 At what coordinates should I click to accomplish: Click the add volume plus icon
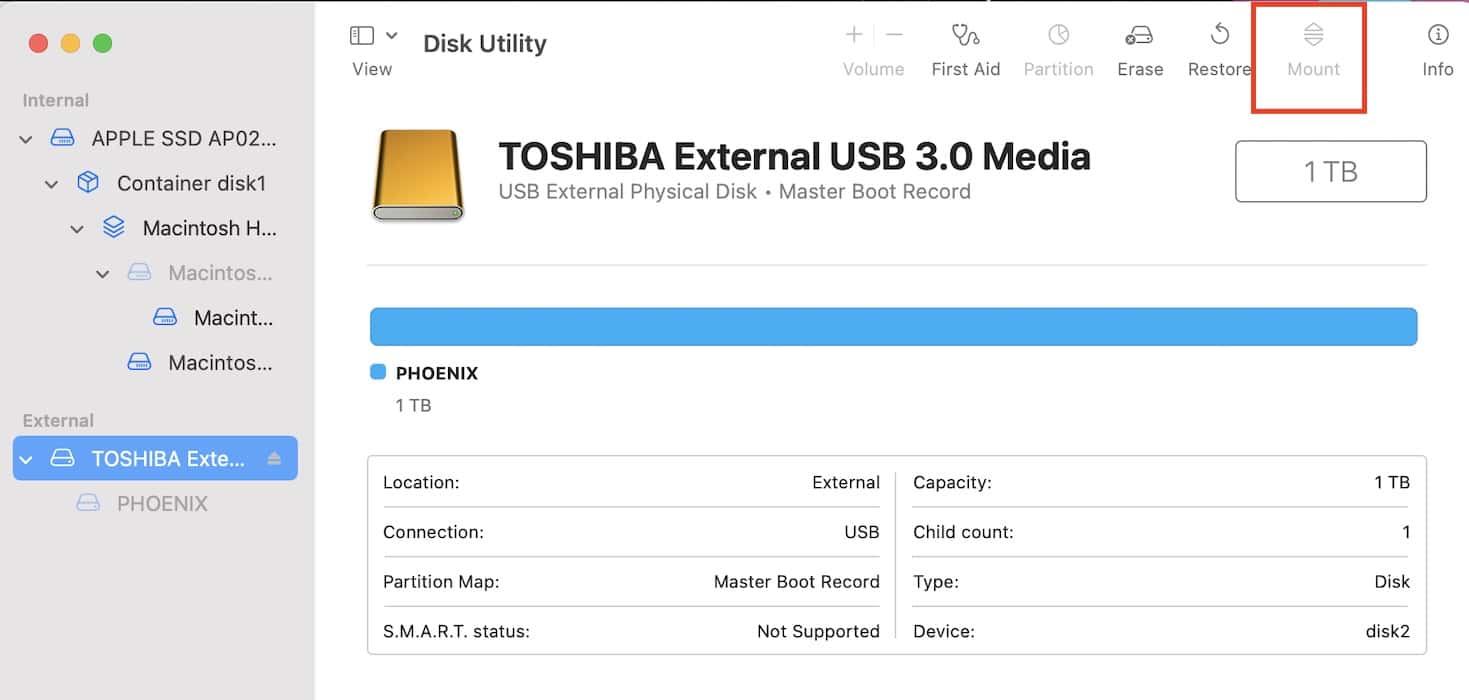854,36
